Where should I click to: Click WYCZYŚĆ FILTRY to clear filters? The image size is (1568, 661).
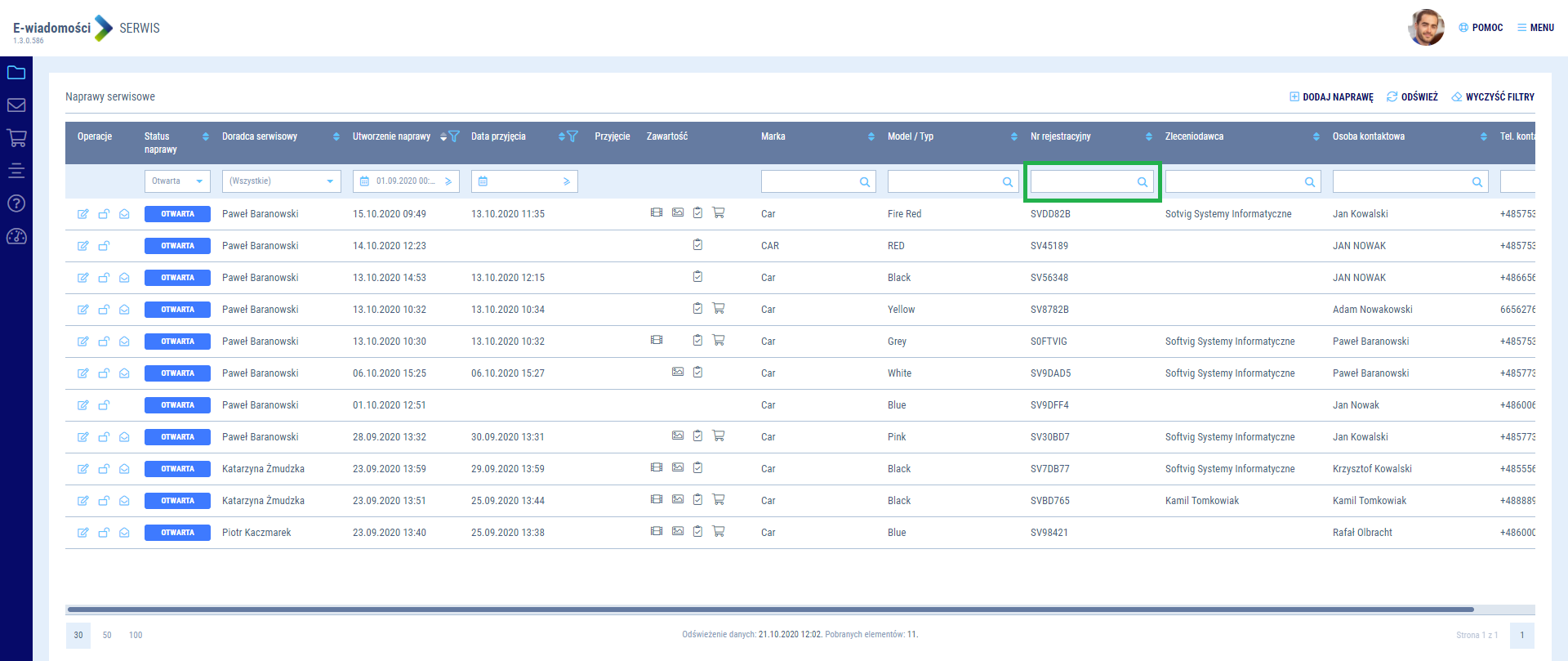(1493, 97)
